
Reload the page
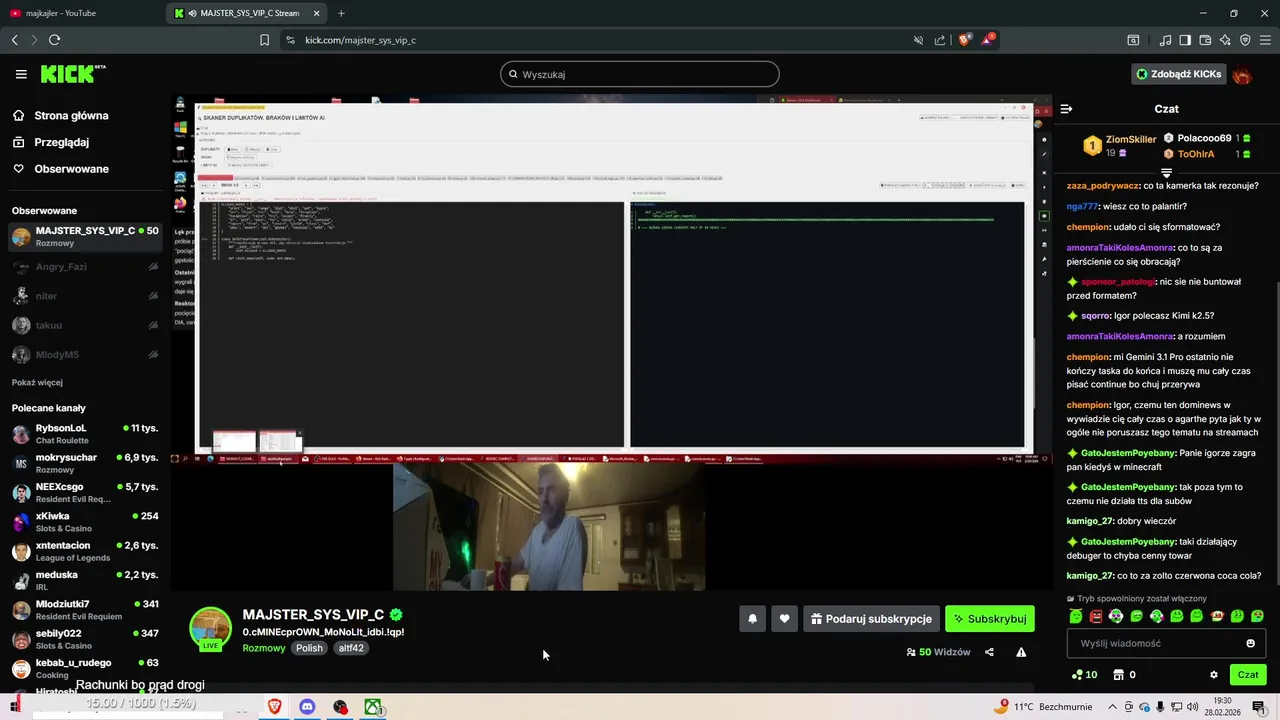click(x=54, y=40)
